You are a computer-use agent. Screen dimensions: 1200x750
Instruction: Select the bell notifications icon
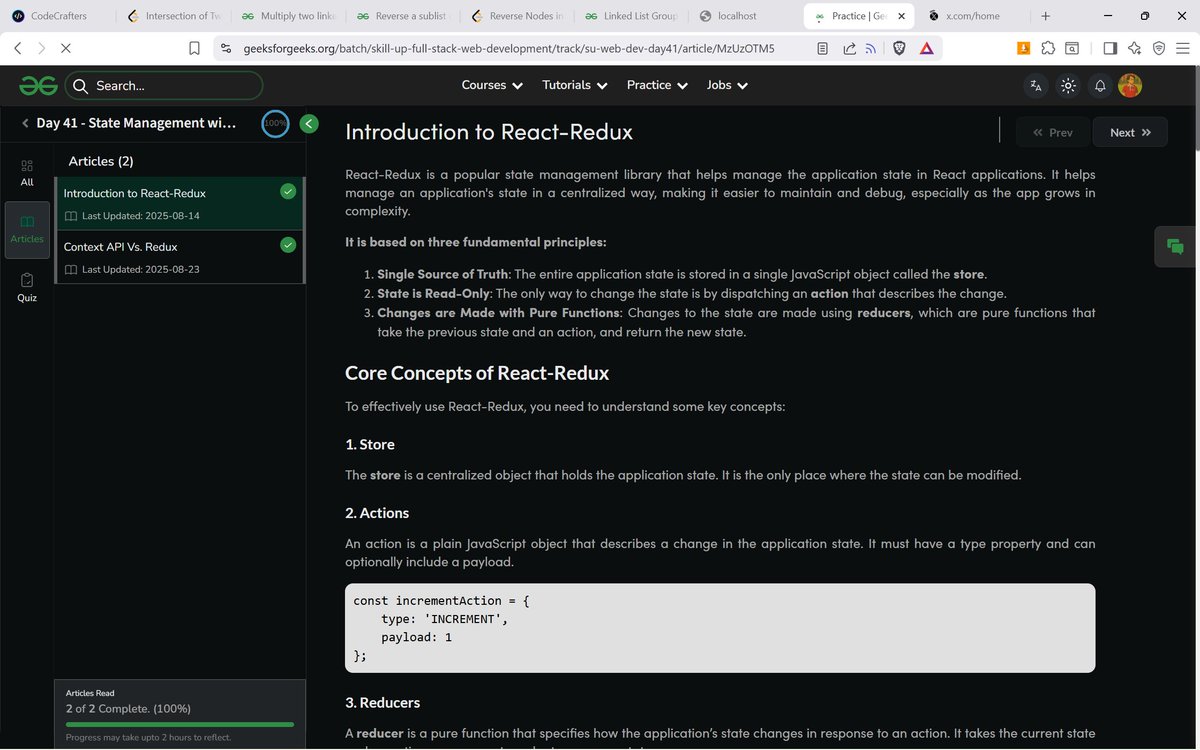pyautogui.click(x=1099, y=86)
